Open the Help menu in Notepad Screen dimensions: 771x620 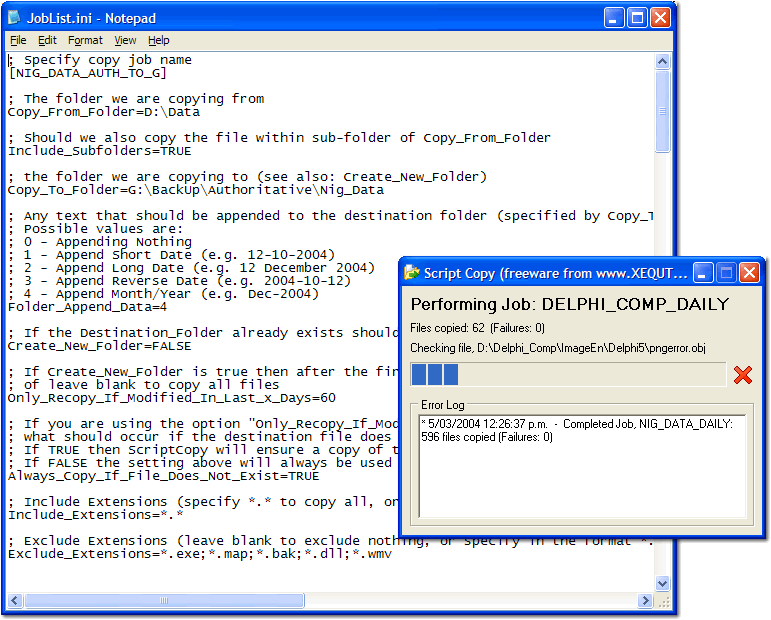(x=158, y=40)
